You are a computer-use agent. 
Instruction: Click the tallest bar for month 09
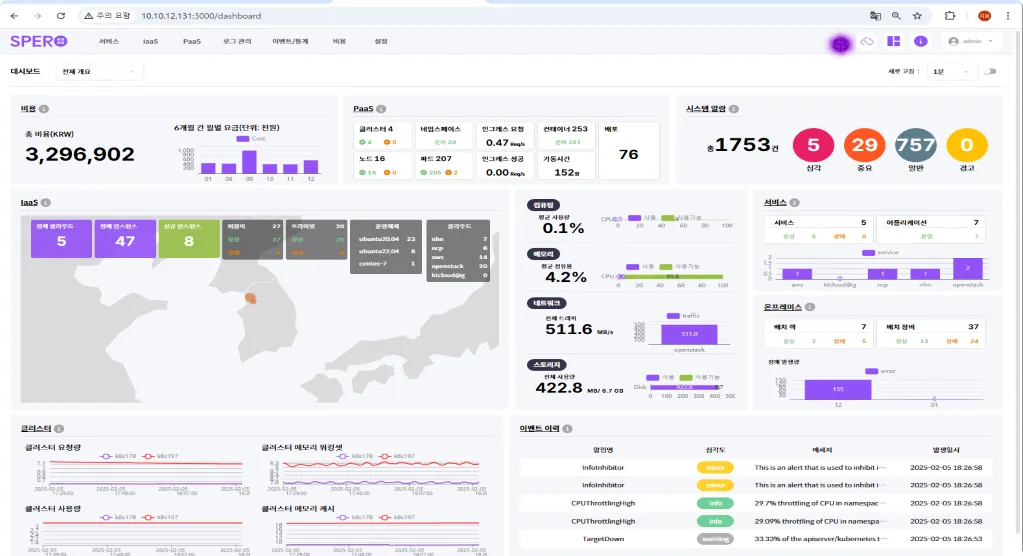coord(249,162)
